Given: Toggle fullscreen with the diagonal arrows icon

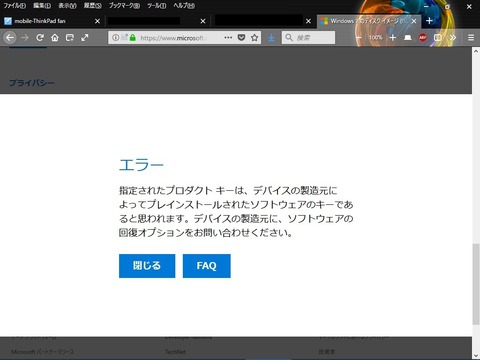Looking at the screenshot, I should coord(85,38).
